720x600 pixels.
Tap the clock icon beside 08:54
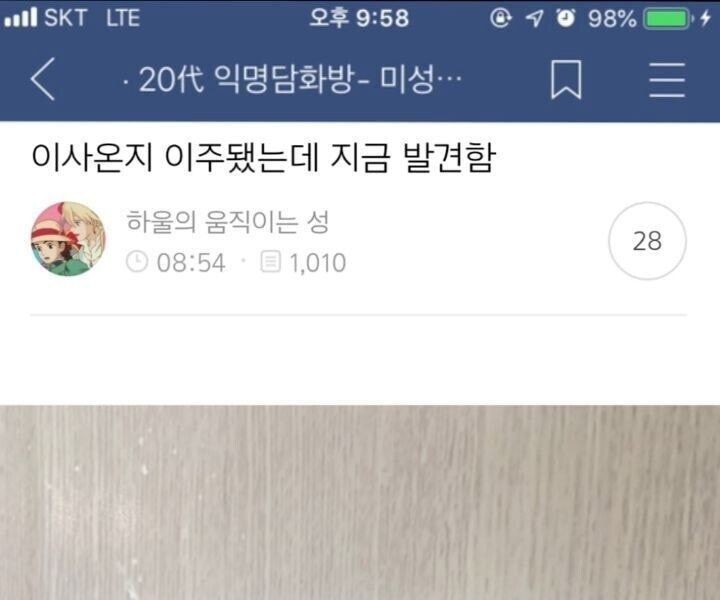137,262
